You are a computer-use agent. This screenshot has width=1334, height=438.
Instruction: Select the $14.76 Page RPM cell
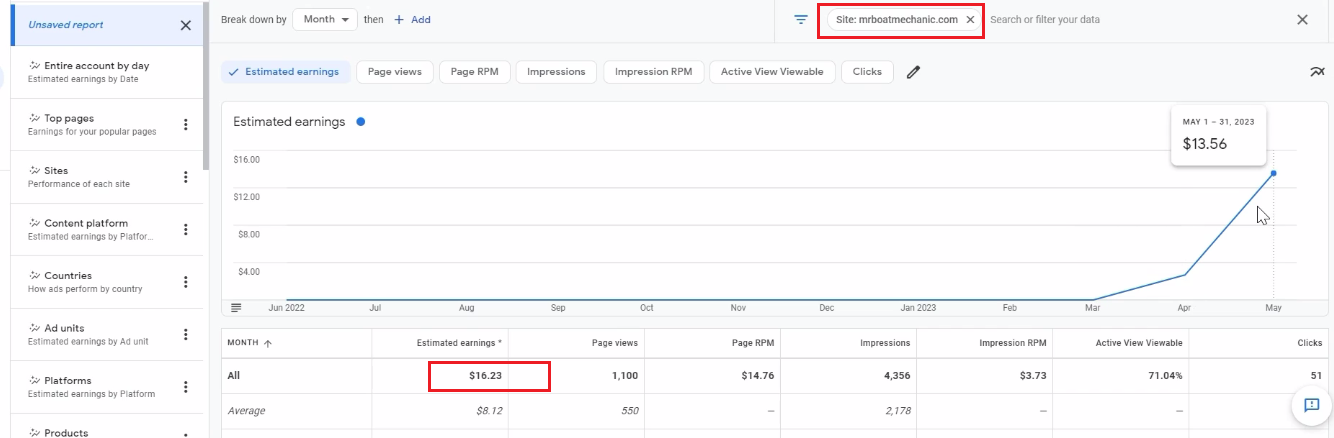[x=760, y=376]
